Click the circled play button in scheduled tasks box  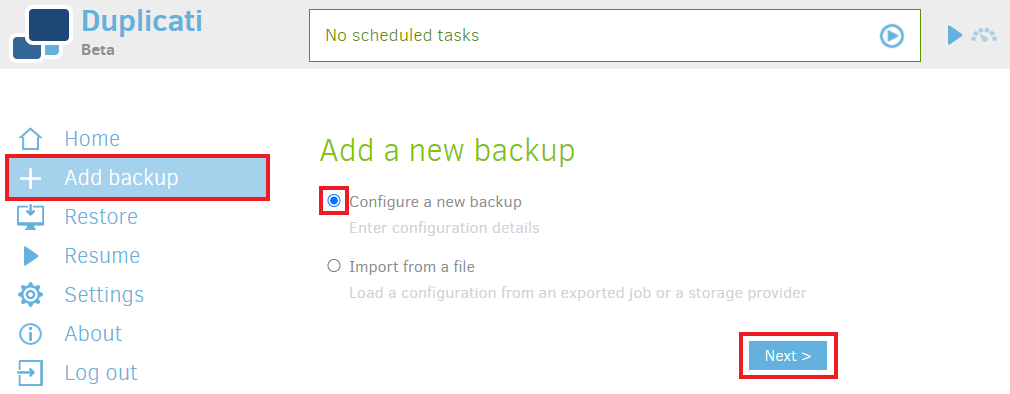click(891, 35)
